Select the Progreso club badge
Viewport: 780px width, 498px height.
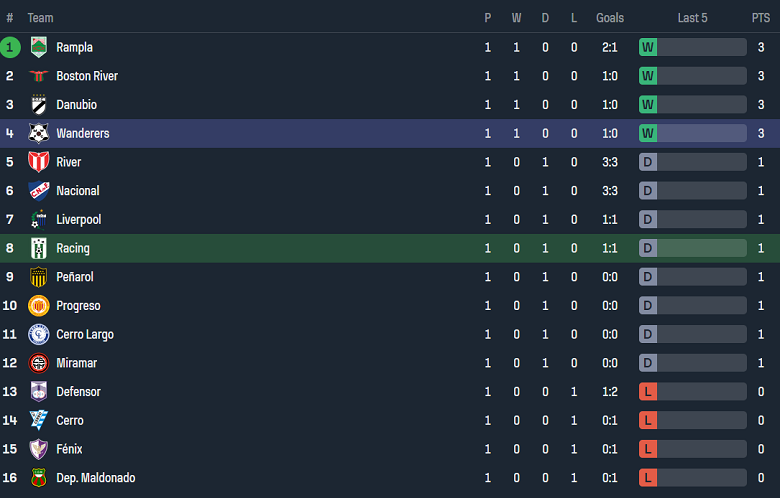(x=39, y=306)
